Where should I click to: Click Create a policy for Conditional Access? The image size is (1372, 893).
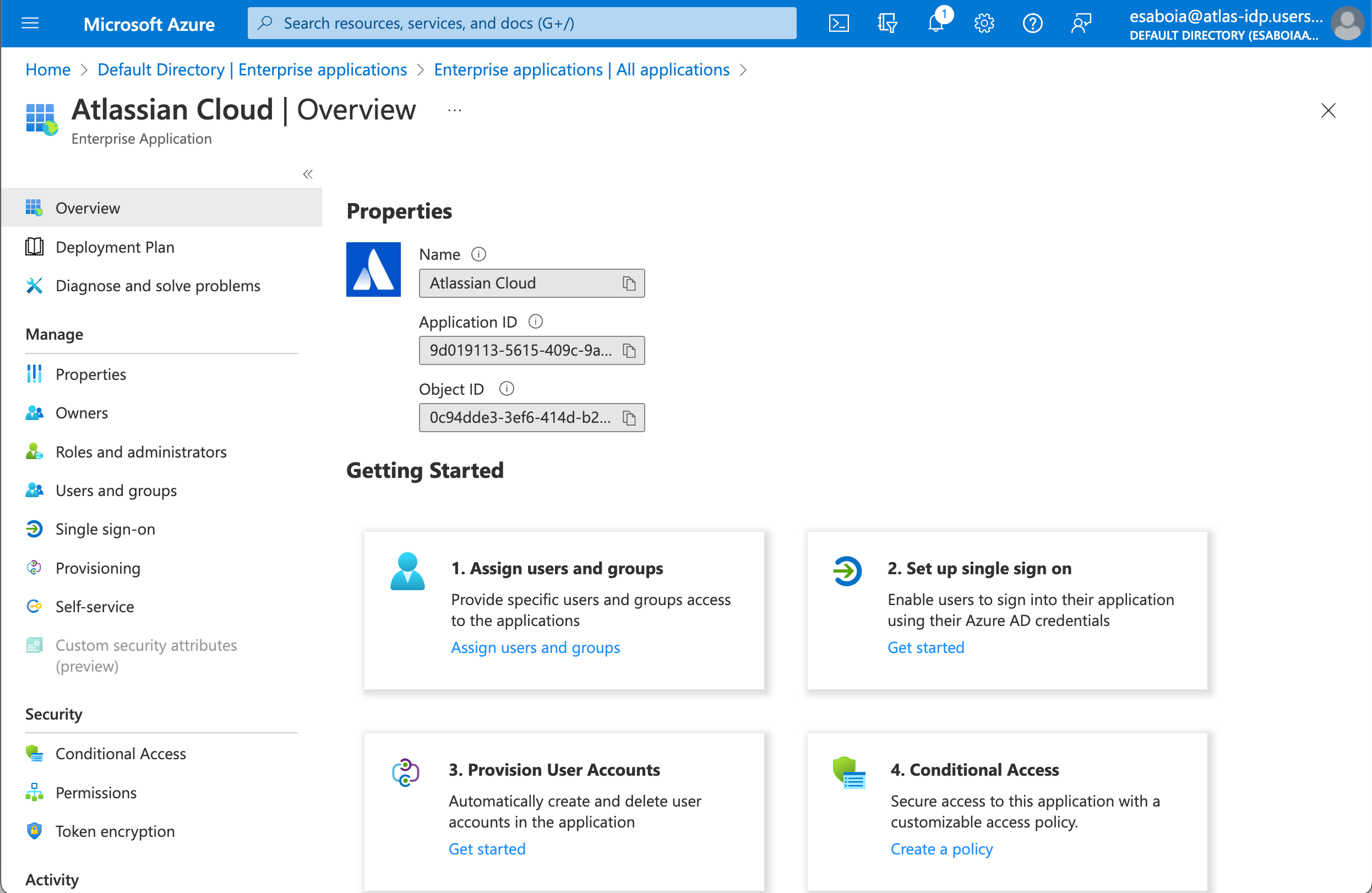pos(940,849)
